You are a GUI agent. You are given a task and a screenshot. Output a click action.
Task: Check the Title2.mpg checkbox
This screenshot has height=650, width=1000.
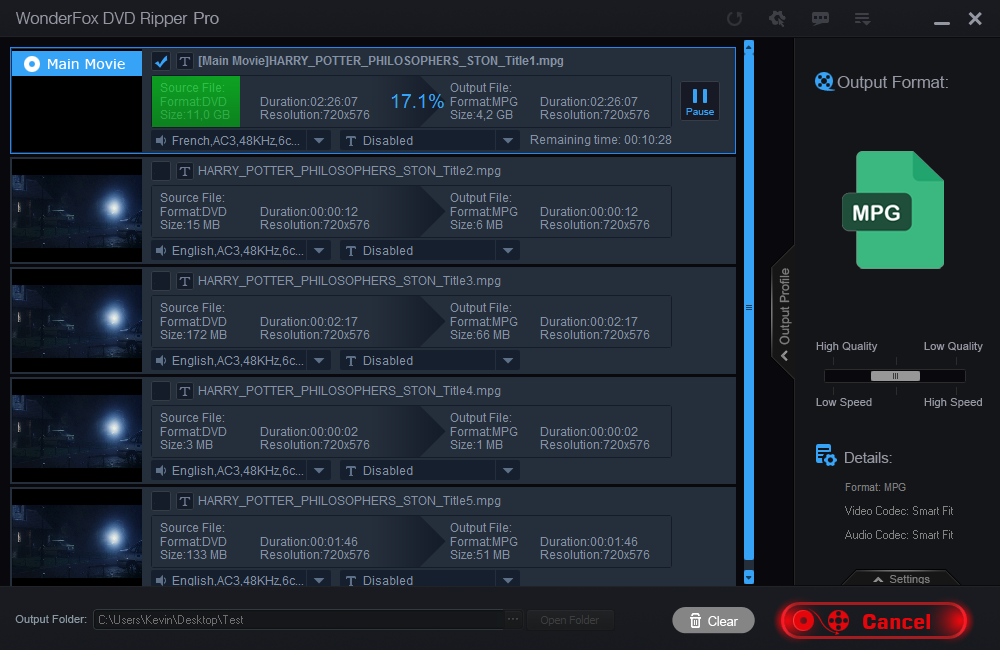click(161, 171)
